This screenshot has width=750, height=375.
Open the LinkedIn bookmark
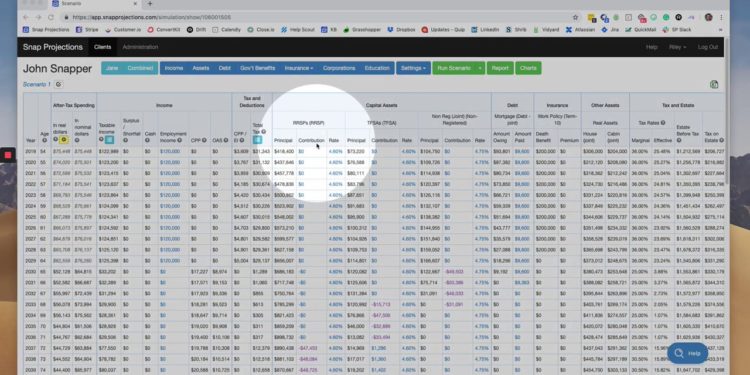[x=485, y=30]
